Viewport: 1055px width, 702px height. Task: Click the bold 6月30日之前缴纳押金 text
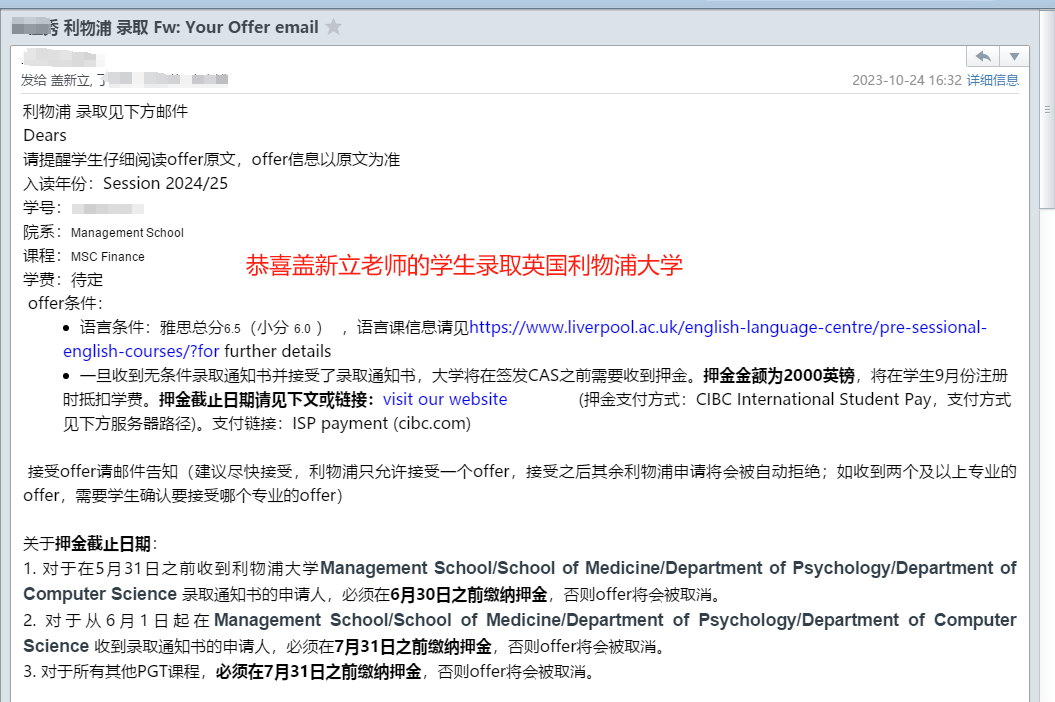468,595
